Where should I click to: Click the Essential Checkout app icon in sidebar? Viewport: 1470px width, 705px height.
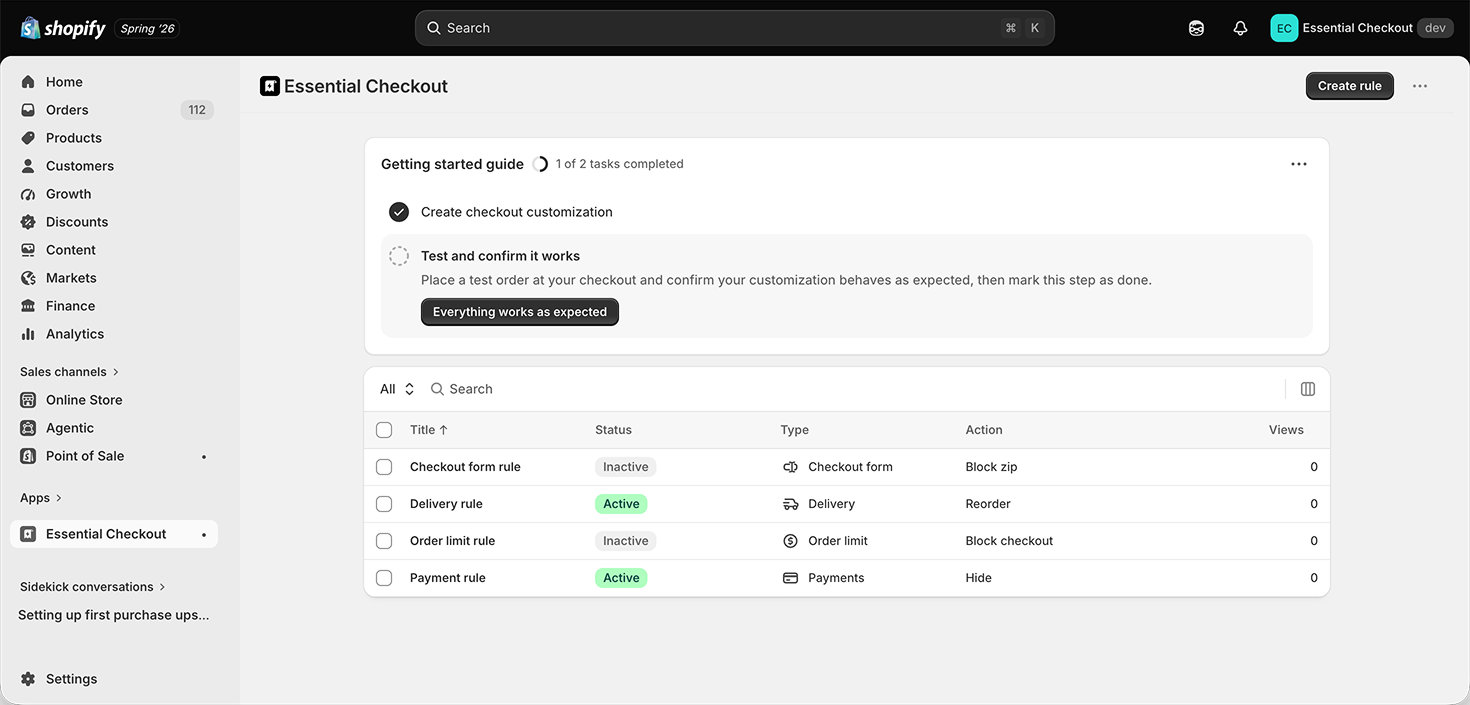coord(28,534)
